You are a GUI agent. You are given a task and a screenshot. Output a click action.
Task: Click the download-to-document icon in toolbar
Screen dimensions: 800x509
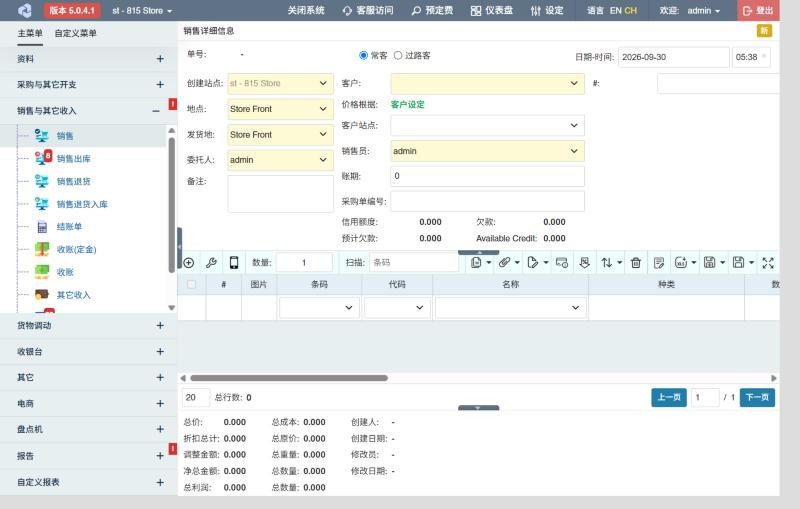click(x=585, y=263)
